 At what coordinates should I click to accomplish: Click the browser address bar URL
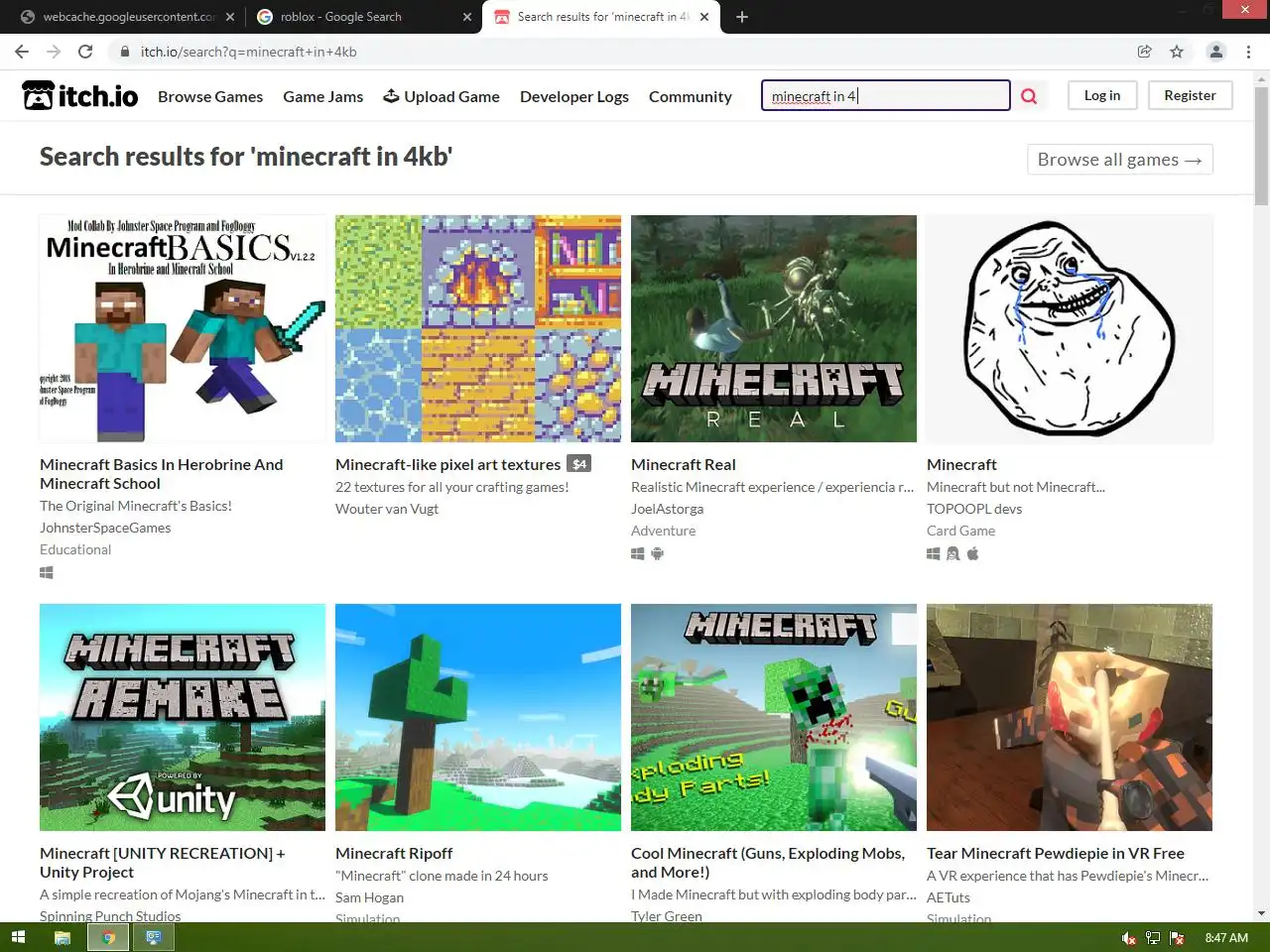click(x=248, y=52)
